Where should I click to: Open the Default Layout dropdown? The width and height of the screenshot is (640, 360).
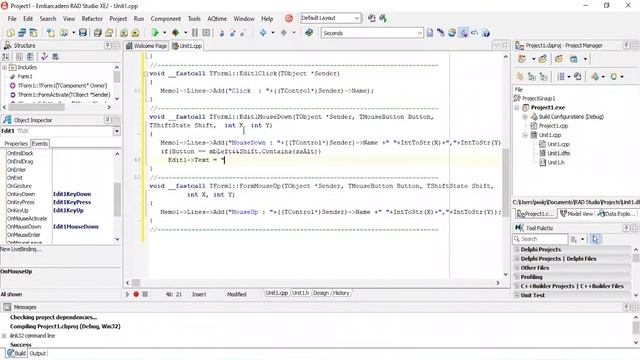357,18
